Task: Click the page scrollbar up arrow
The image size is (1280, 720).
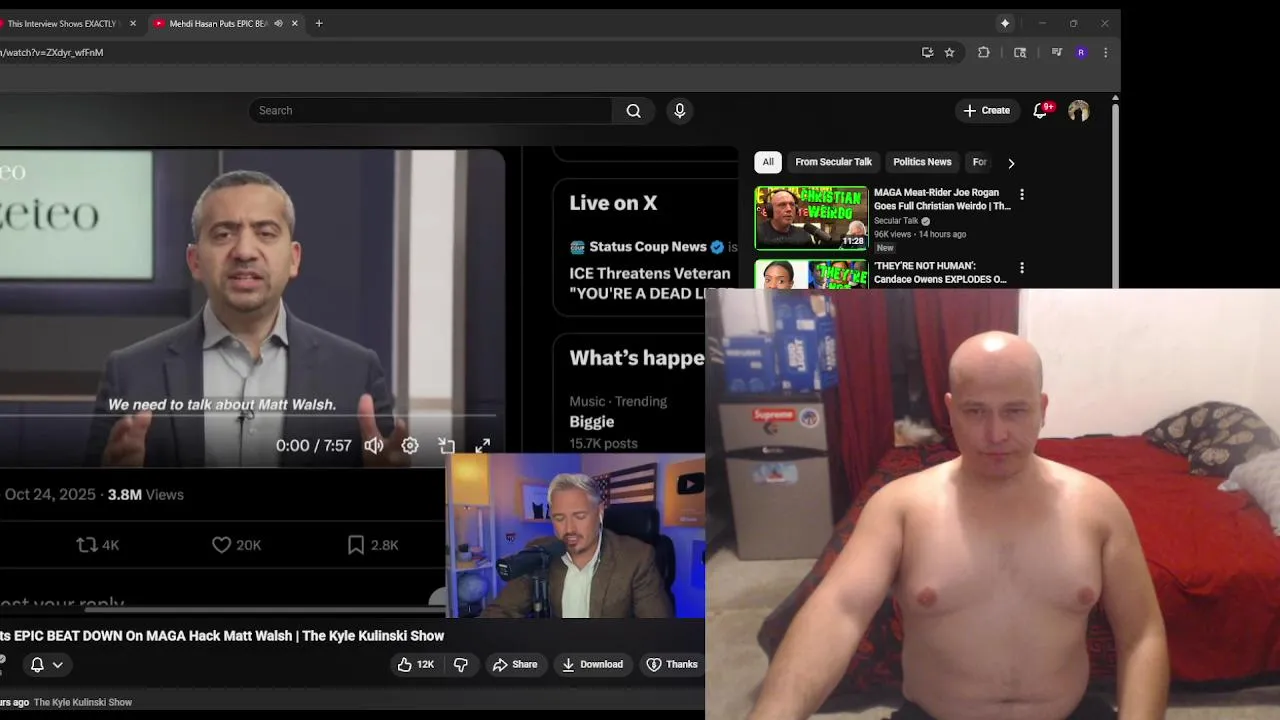Action: (x=1115, y=98)
